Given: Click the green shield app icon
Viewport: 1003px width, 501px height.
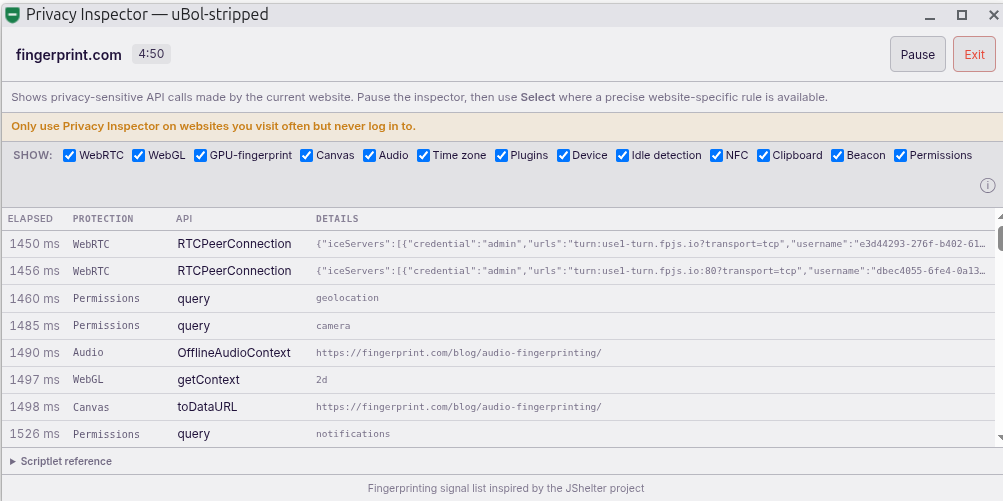Looking at the screenshot, I should [12, 15].
